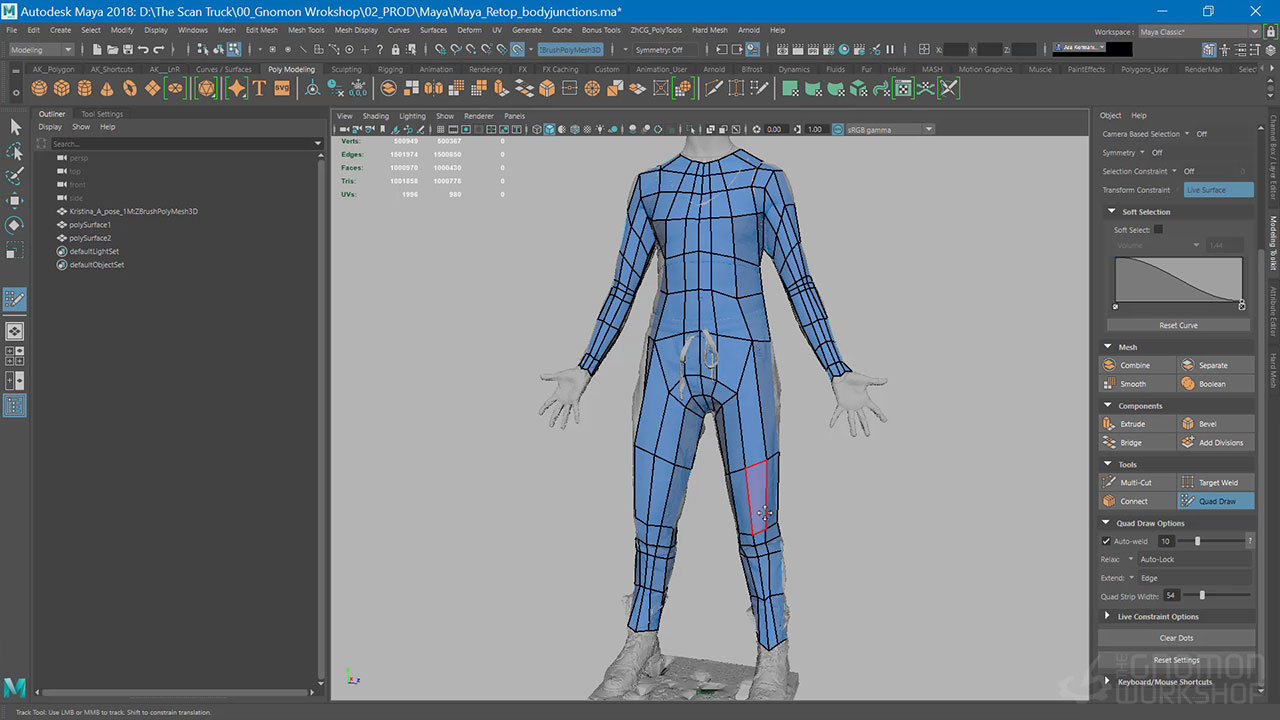1280x720 pixels.
Task: Click the Target Weld tool
Action: tap(1216, 483)
